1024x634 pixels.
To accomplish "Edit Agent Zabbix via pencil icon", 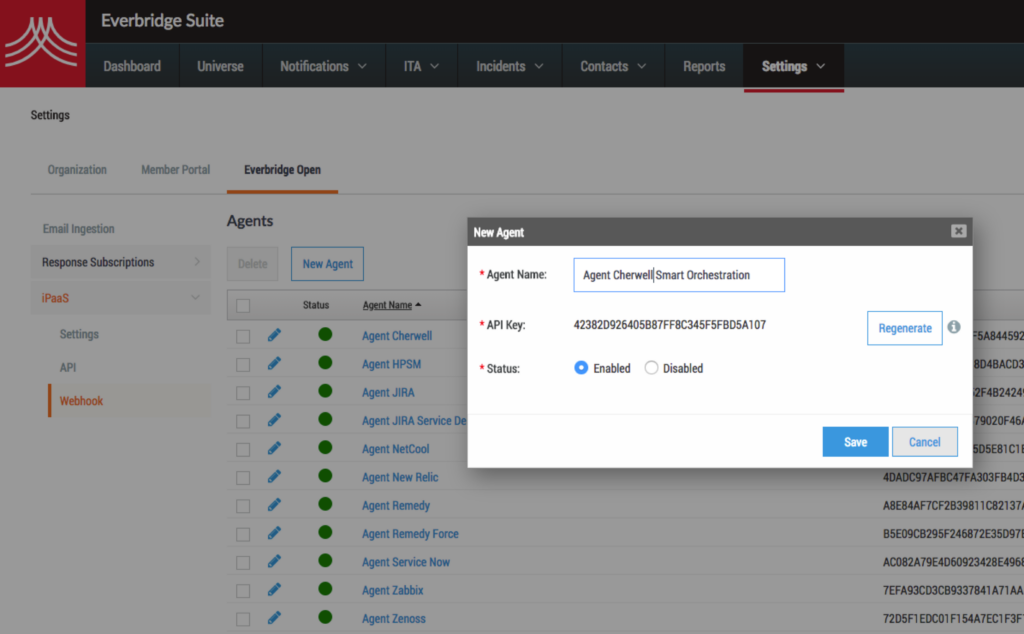I will point(274,590).
